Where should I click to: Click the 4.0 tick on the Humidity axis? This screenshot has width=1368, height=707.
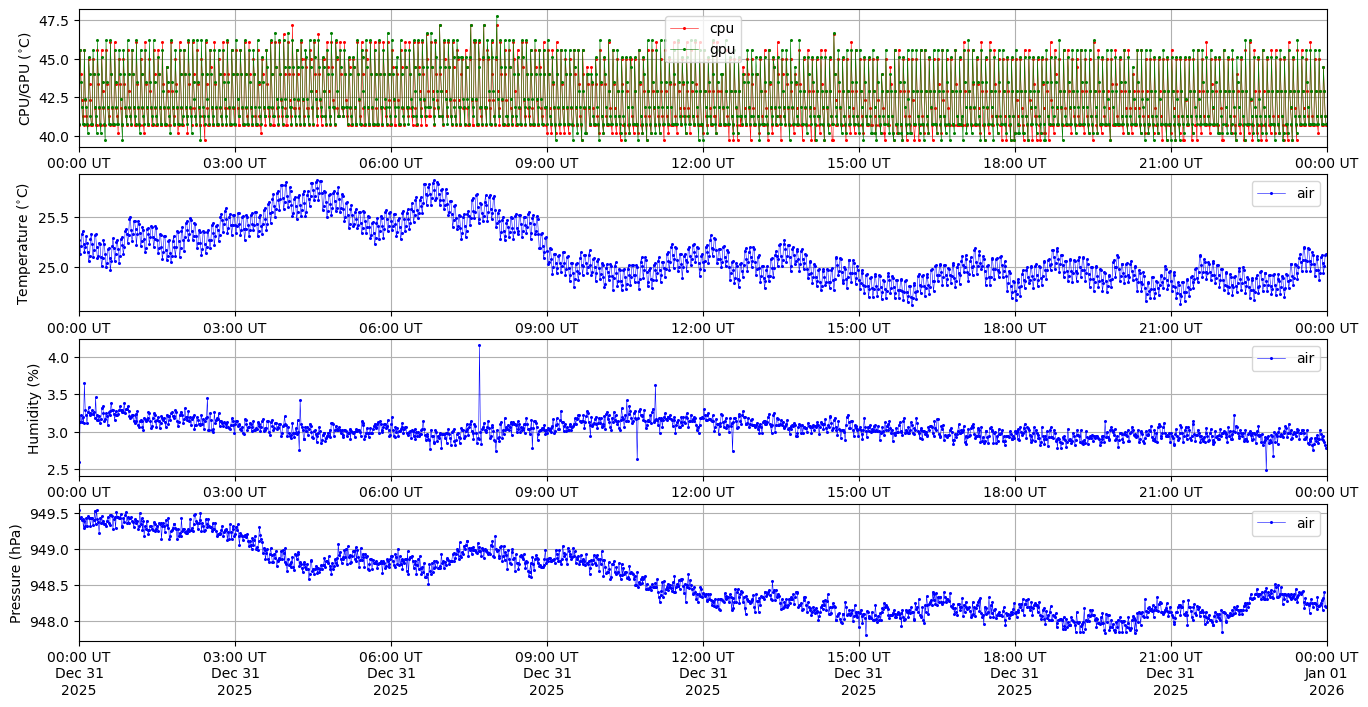click(x=58, y=358)
